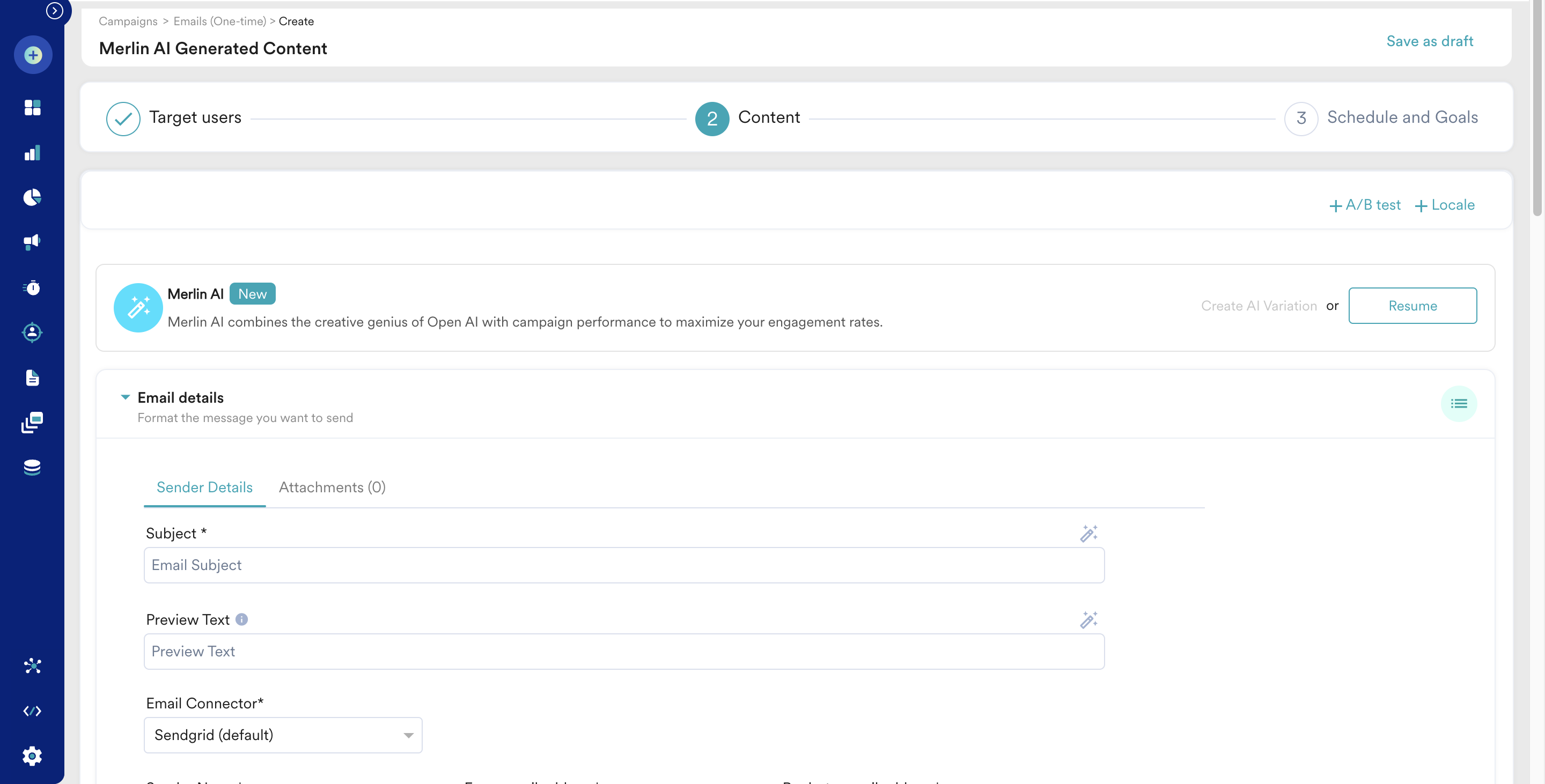Open the Email Connector Sendgrid dropdown
Image resolution: width=1545 pixels, height=784 pixels.
point(283,735)
